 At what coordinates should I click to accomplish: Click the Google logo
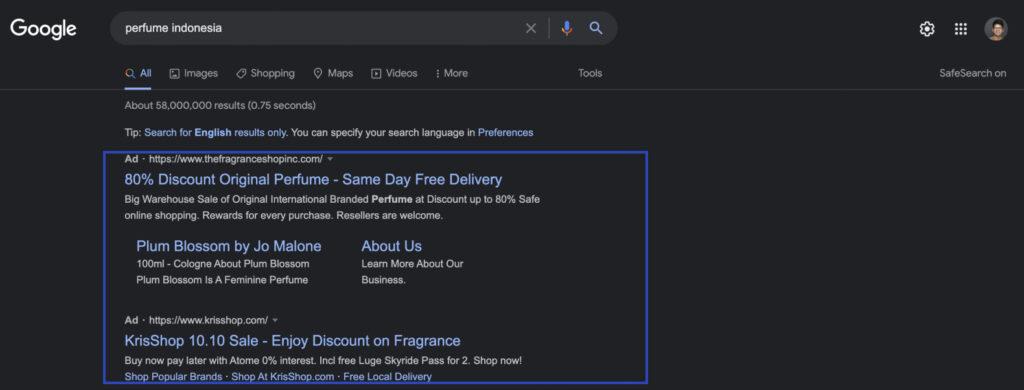(x=43, y=29)
